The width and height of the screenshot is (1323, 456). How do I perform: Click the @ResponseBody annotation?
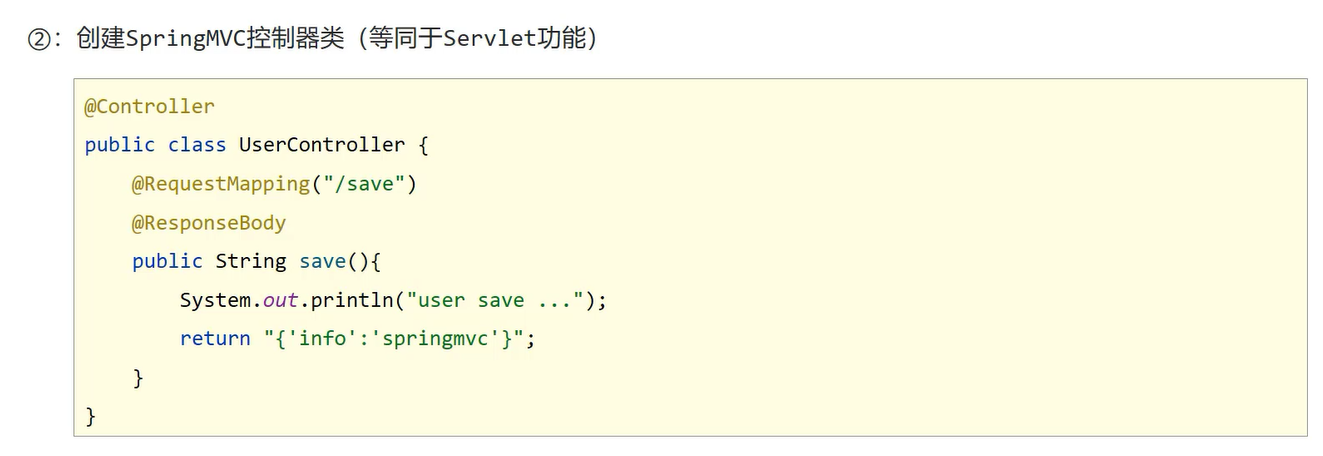[x=208, y=223]
